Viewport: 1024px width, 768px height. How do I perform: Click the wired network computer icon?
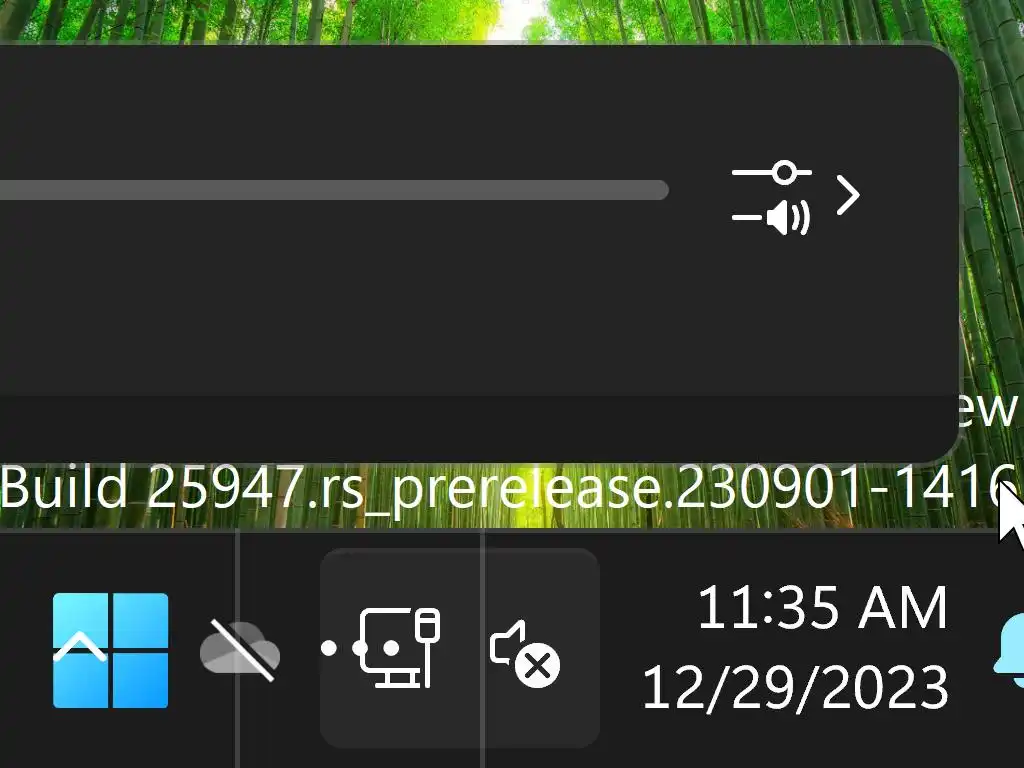click(x=400, y=648)
